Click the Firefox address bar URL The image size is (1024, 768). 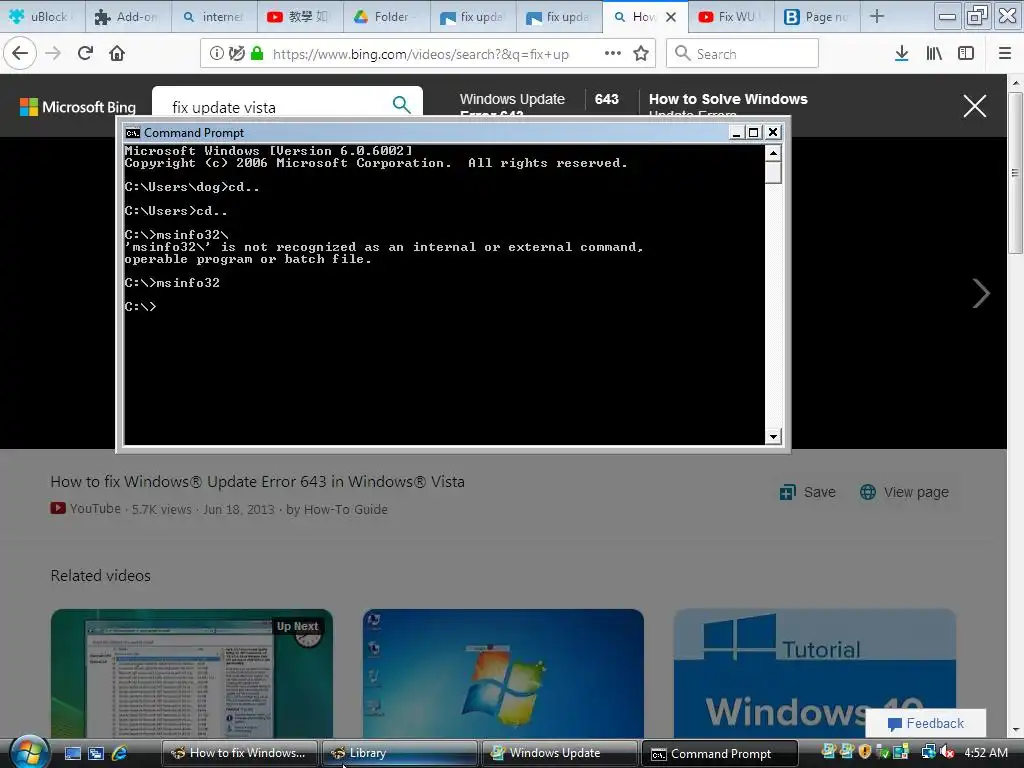point(421,54)
